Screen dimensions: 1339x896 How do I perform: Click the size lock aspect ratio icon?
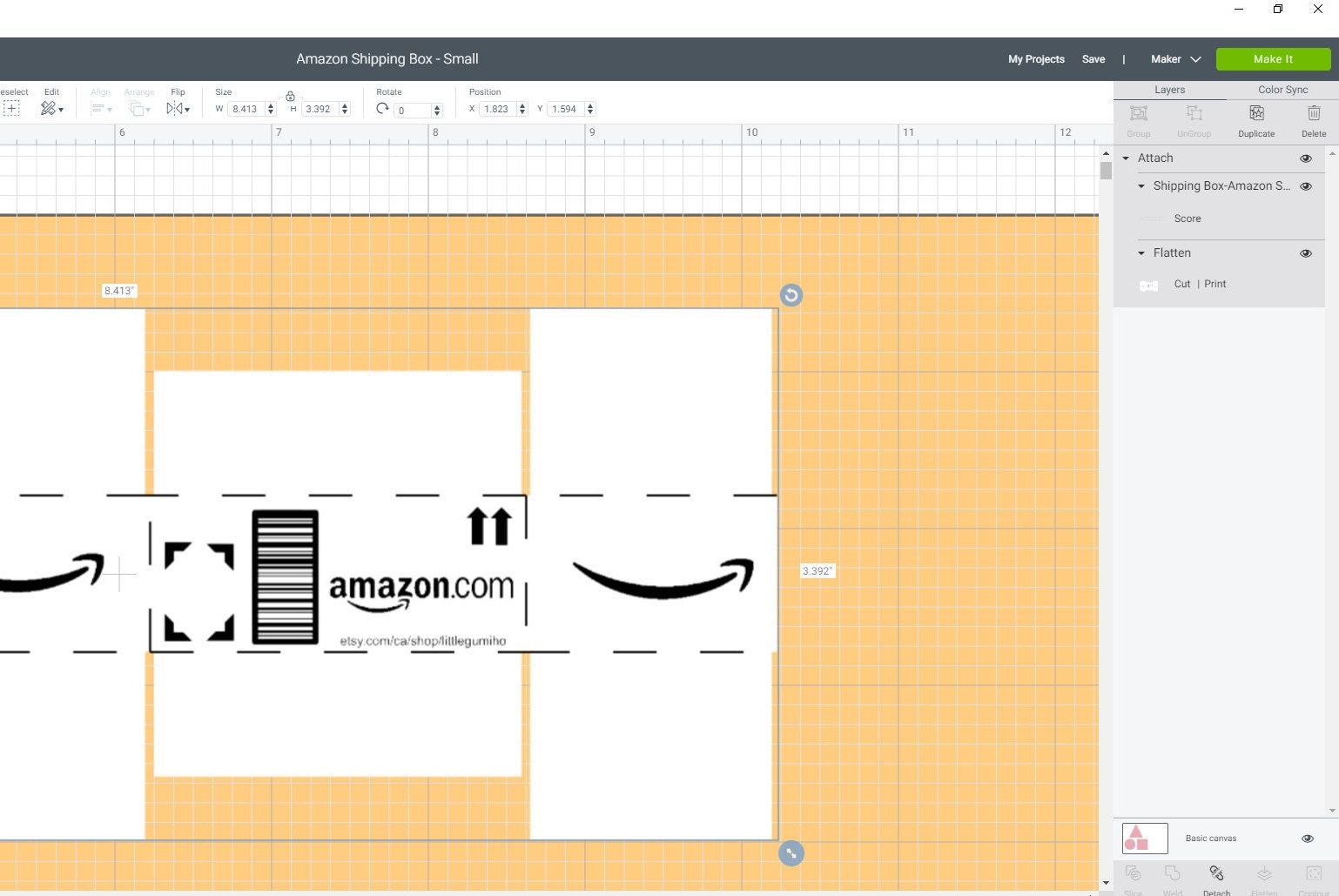pos(290,96)
